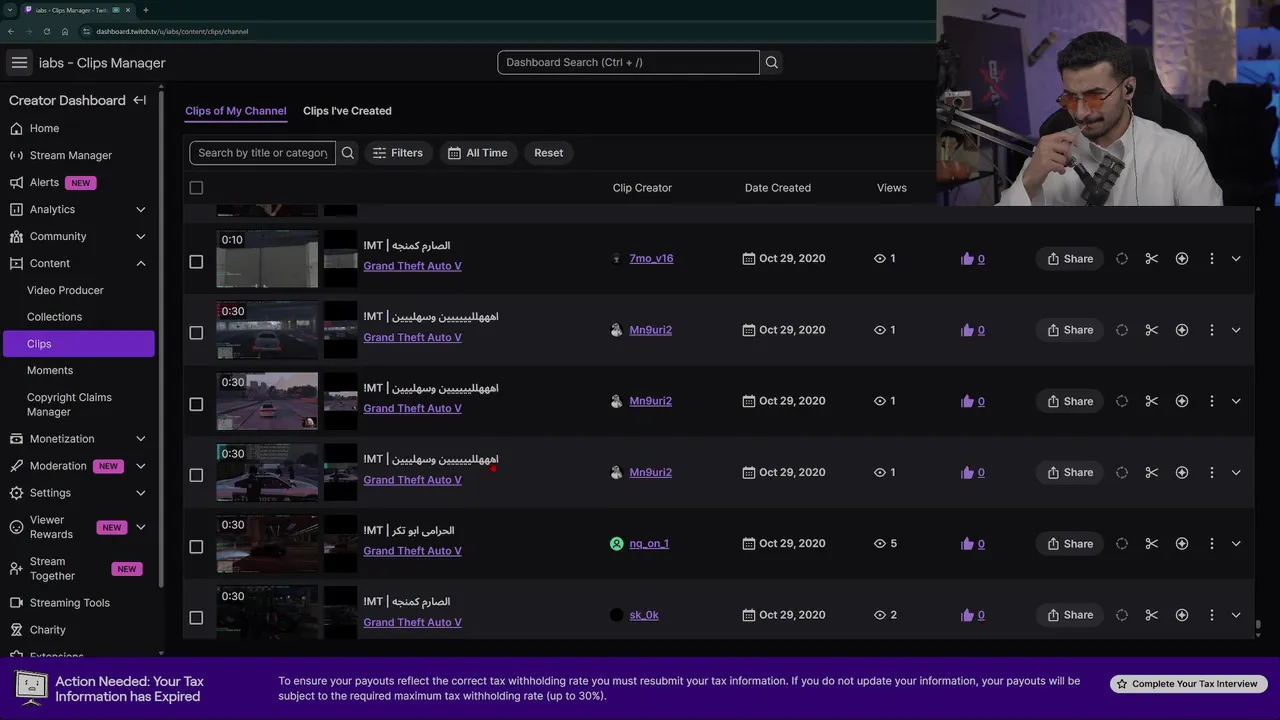Expand the Moderation sidebar section
The image size is (1280, 720).
pyautogui.click(x=140, y=466)
